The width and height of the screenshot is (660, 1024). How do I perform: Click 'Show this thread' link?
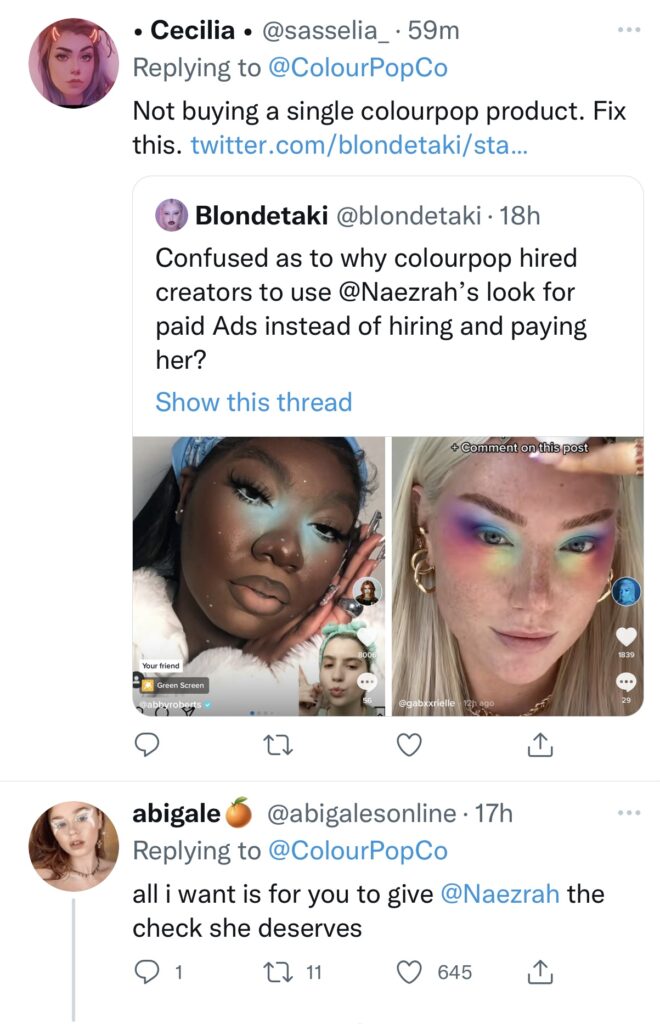point(253,402)
